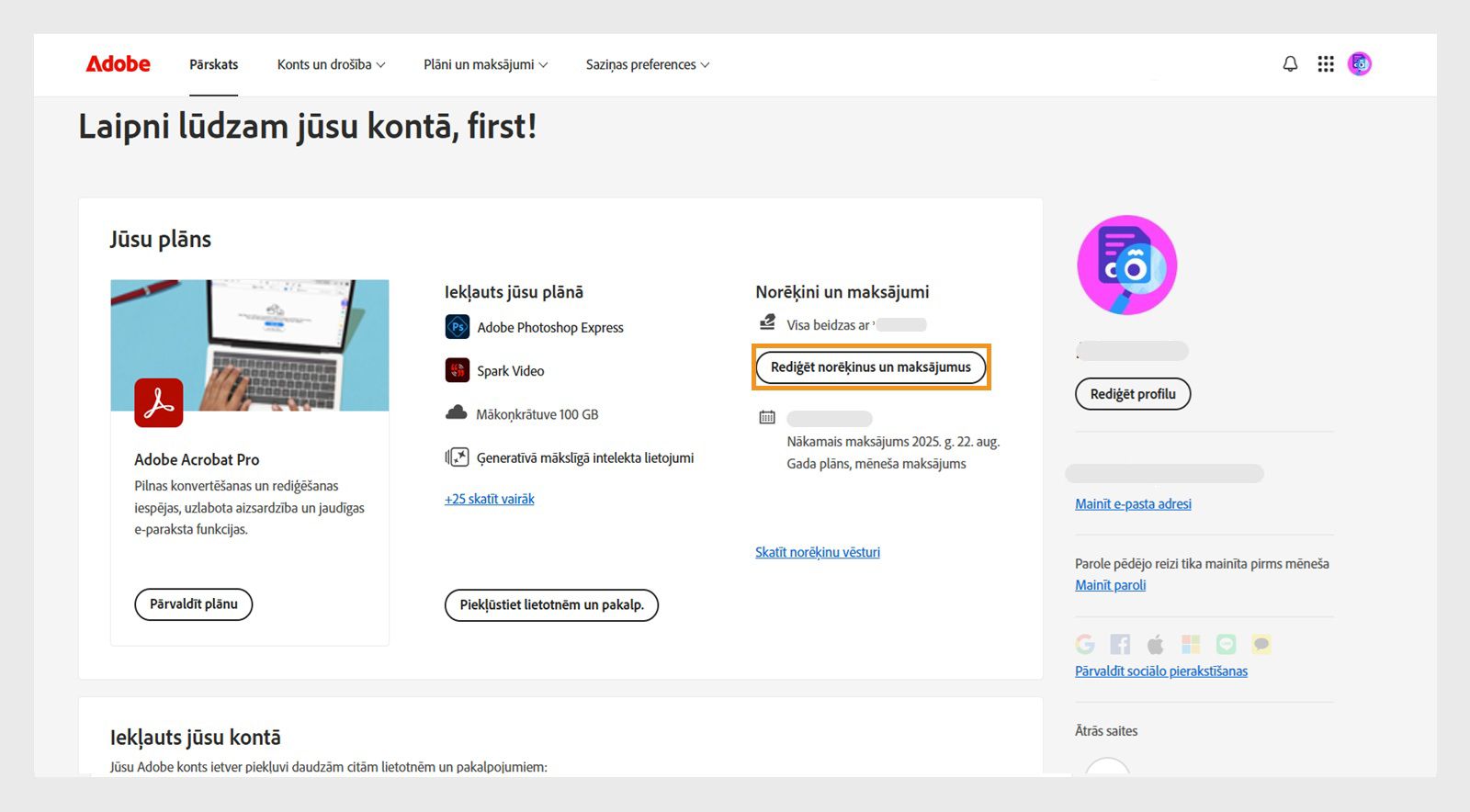Go to the Pārskats tab

tap(213, 64)
